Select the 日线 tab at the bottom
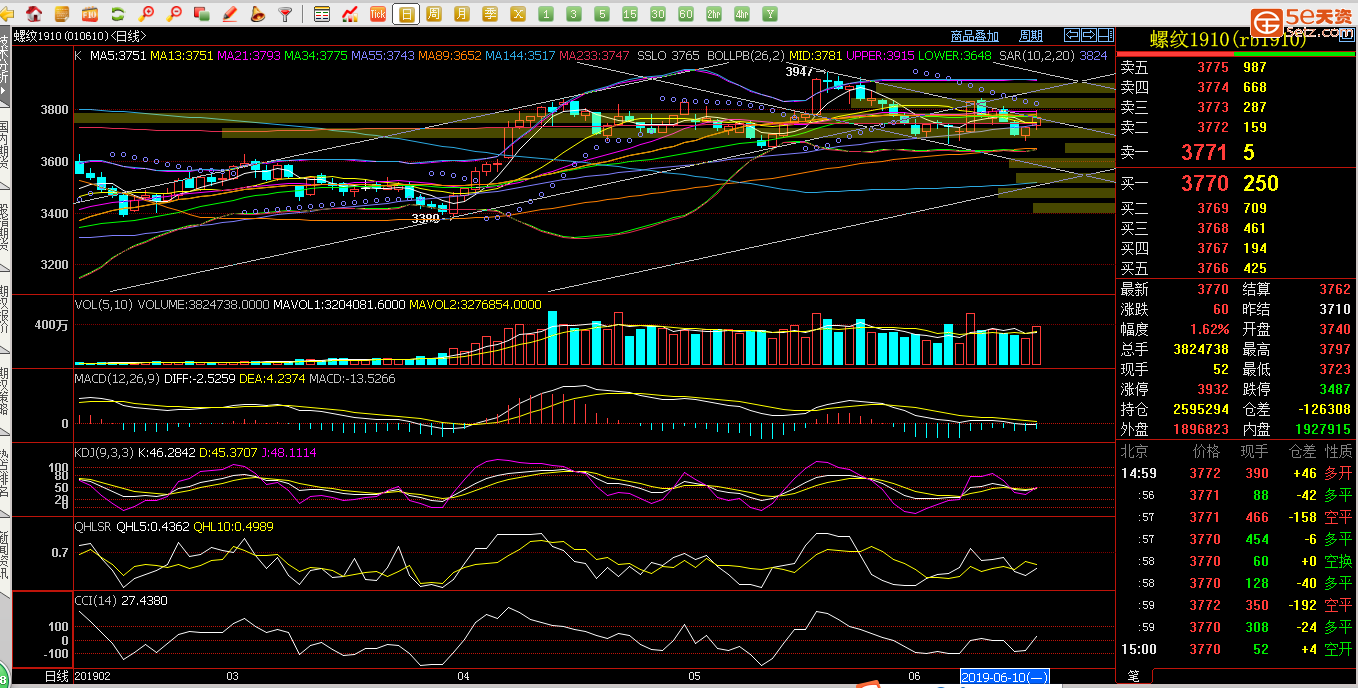 tap(57, 677)
